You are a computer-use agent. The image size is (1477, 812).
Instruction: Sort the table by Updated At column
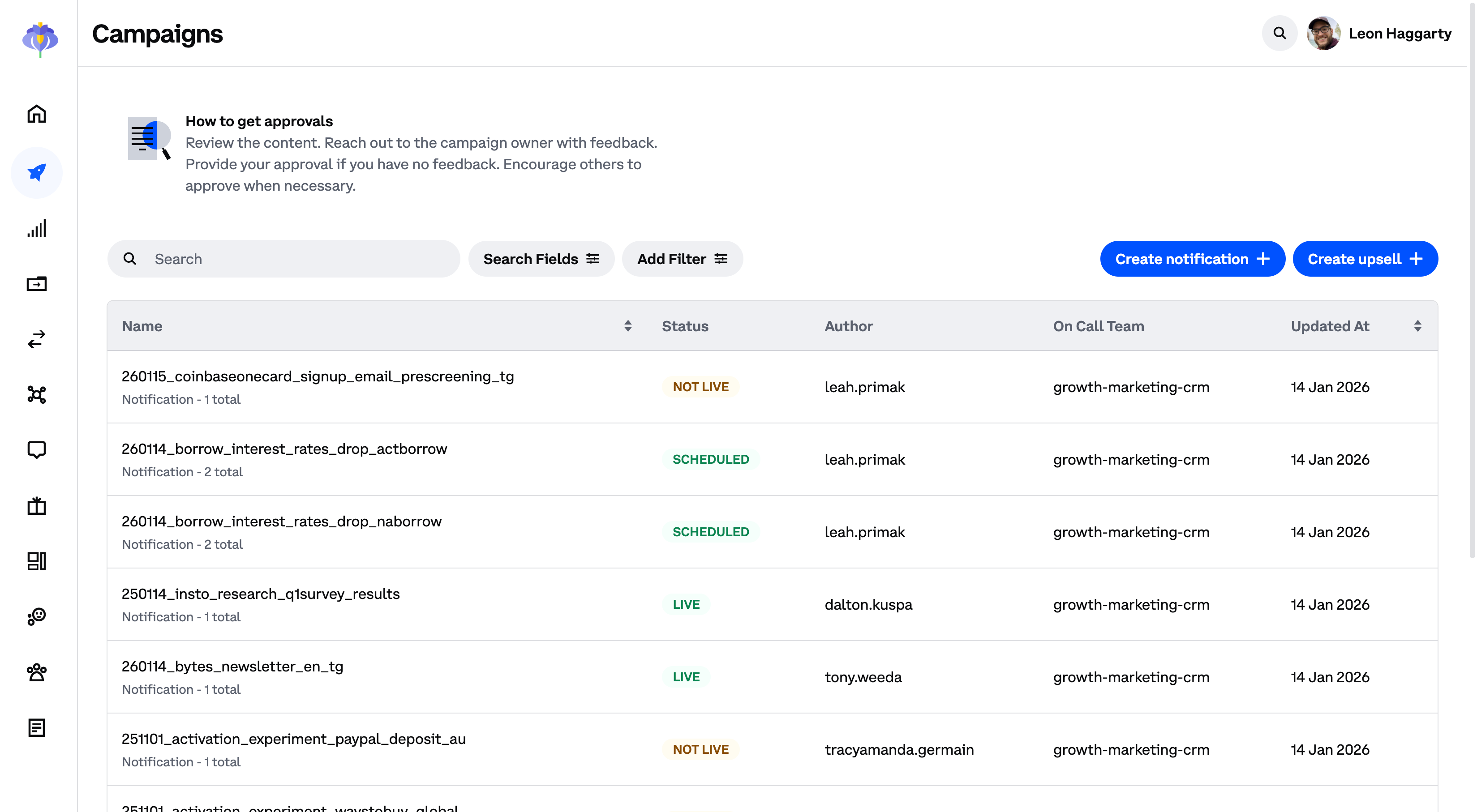[1417, 326]
